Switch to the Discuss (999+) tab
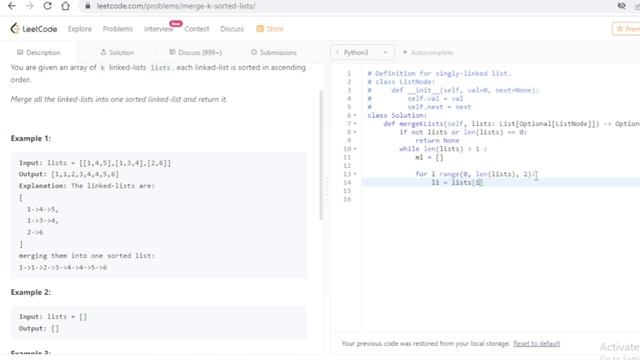 click(x=195, y=52)
